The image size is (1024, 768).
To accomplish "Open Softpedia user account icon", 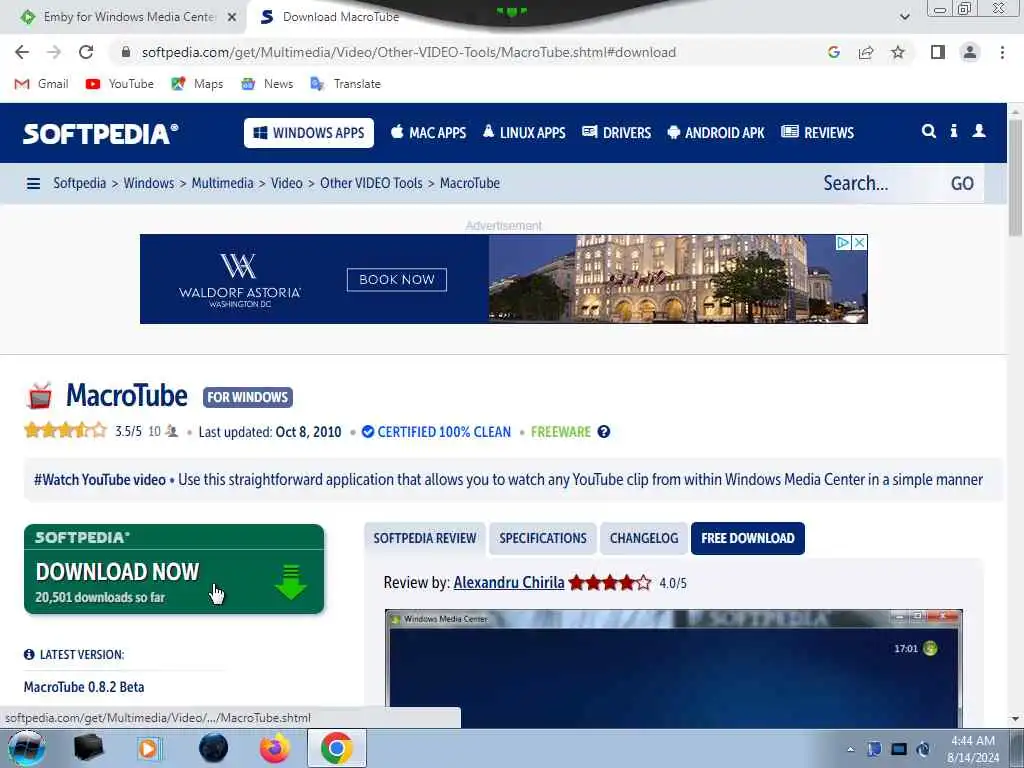I will [x=979, y=131].
